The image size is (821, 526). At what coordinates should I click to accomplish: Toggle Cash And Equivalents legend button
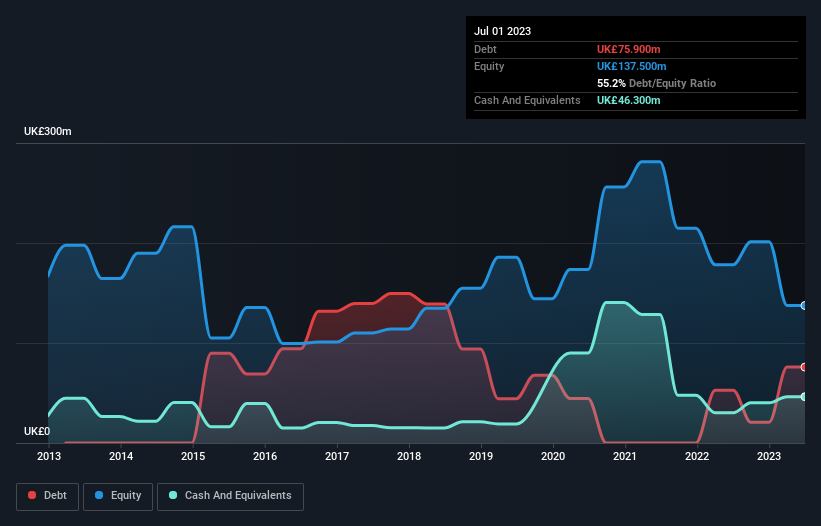pos(230,496)
